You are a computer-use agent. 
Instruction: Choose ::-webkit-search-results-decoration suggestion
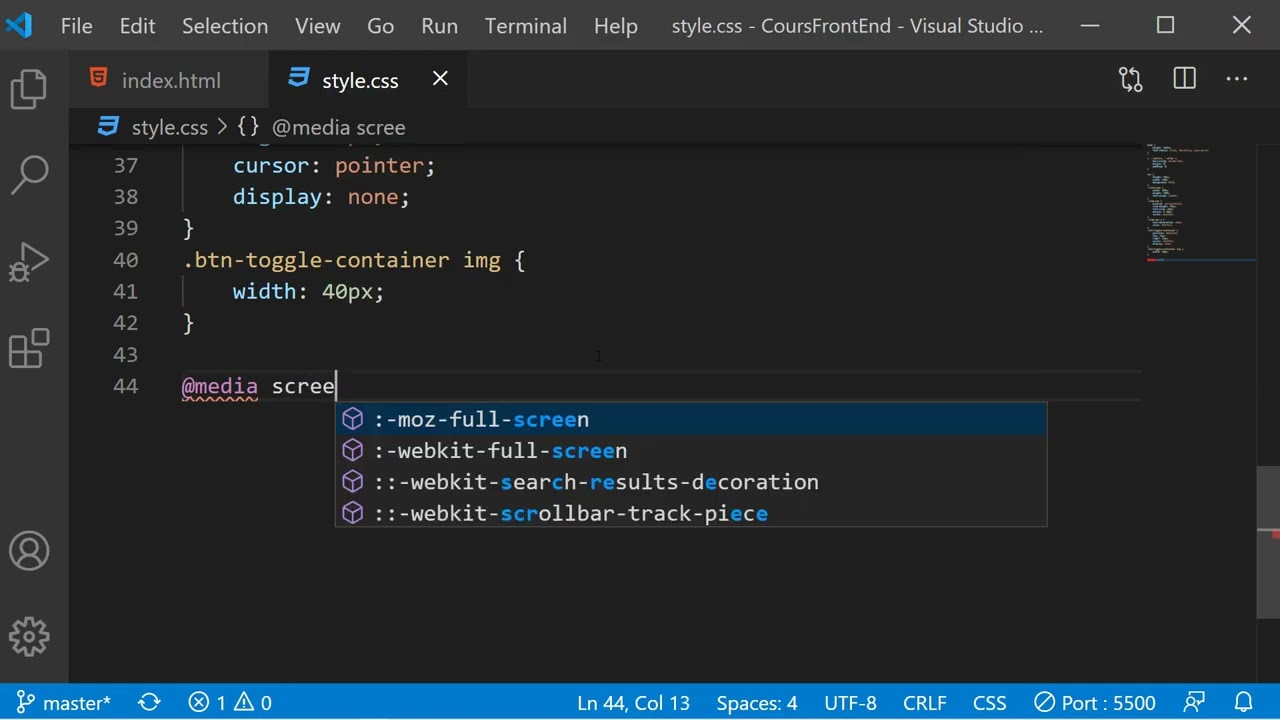[690, 482]
